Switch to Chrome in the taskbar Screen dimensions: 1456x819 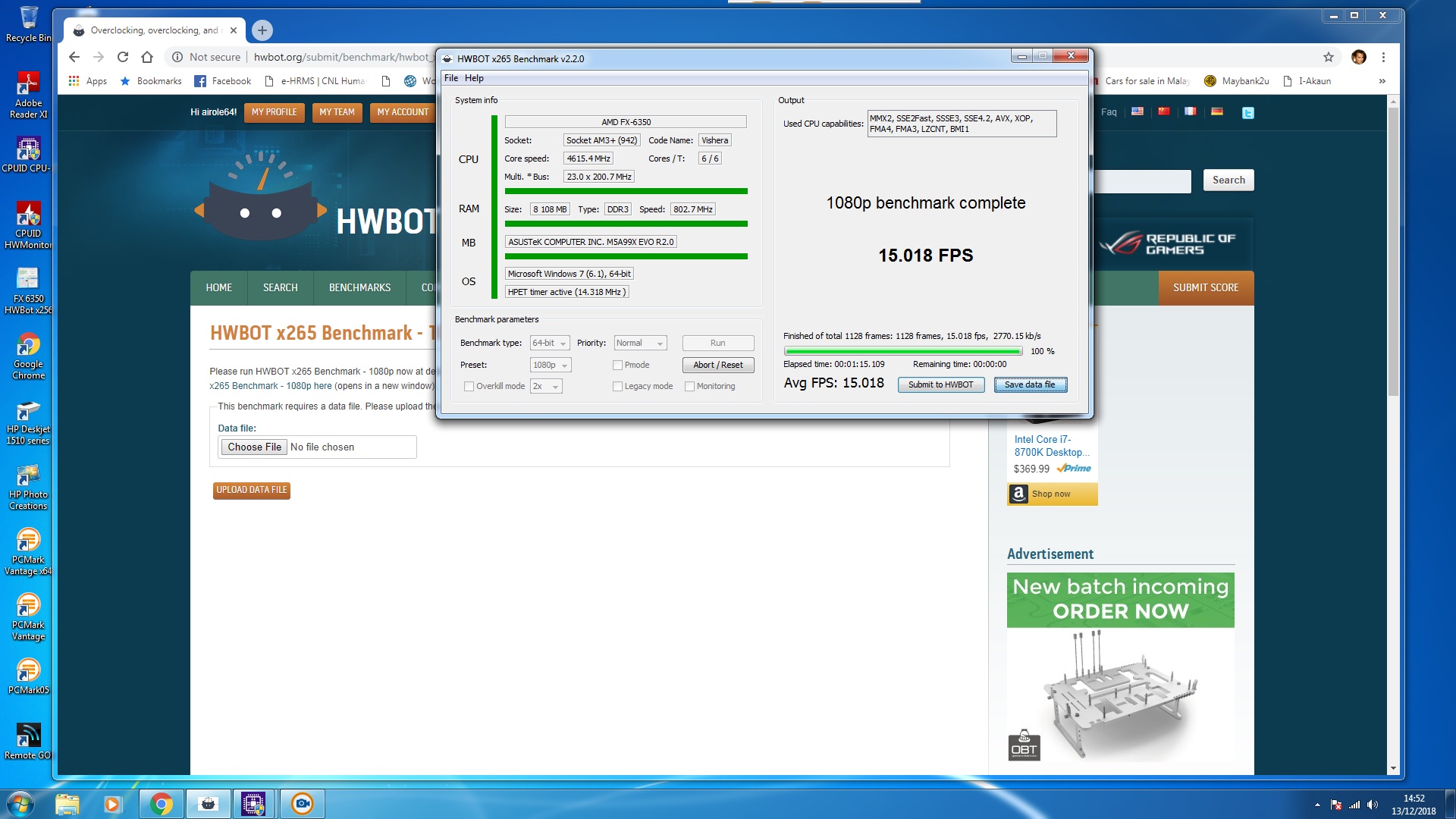point(161,803)
